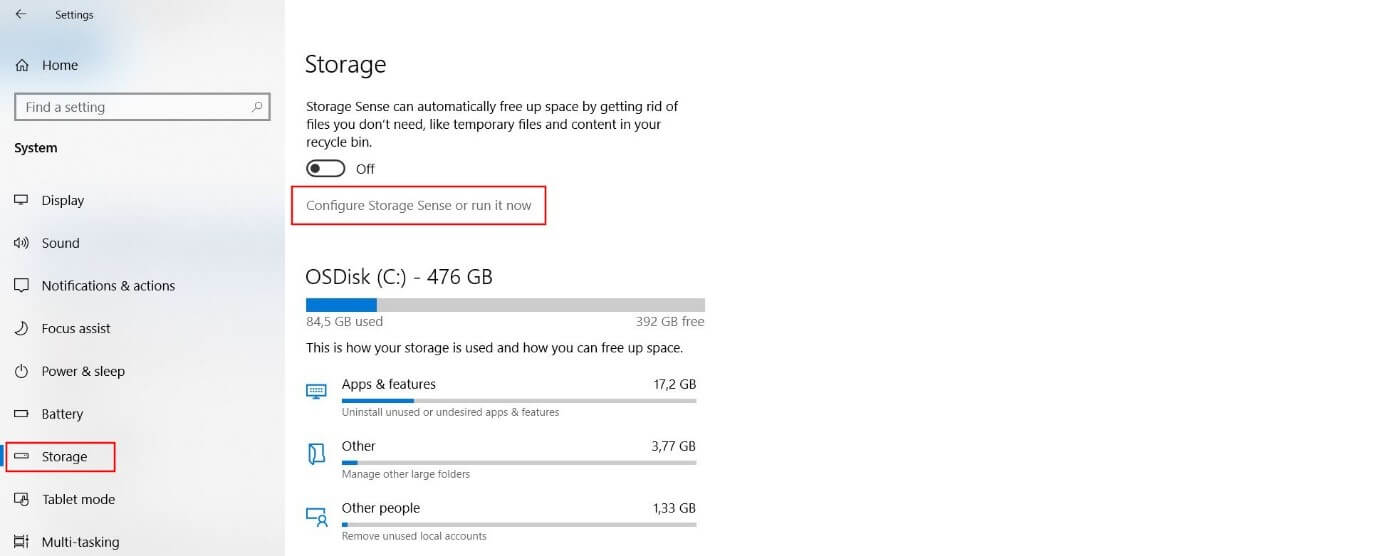Viewport: 1388px width, 556px height.
Task: Open the Battery settings page
Action: [x=62, y=414]
